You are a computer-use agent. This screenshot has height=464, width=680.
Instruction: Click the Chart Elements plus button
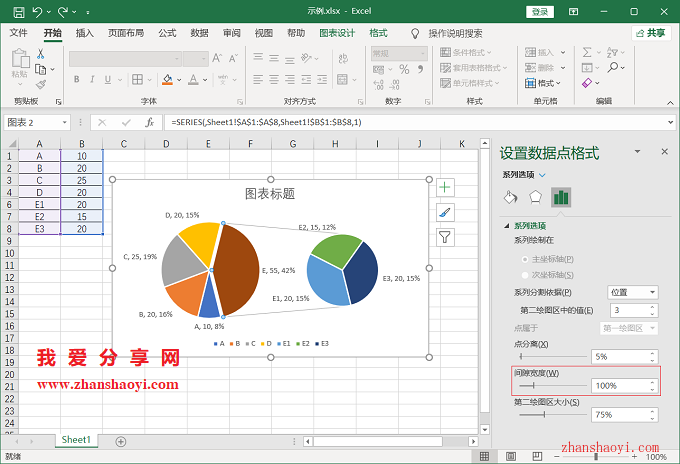coord(445,187)
